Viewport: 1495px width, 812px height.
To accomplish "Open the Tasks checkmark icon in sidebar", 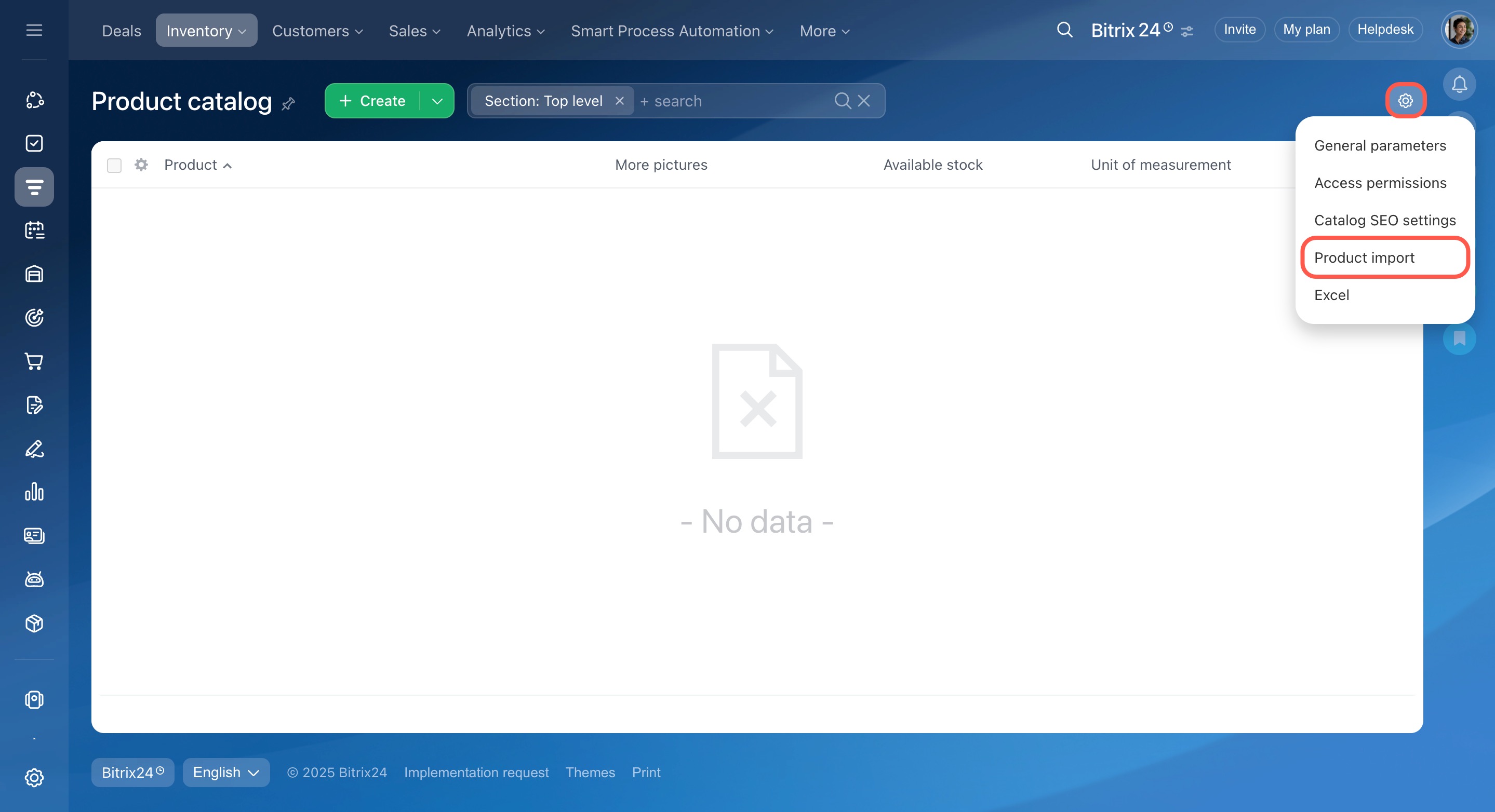I will coord(34,143).
